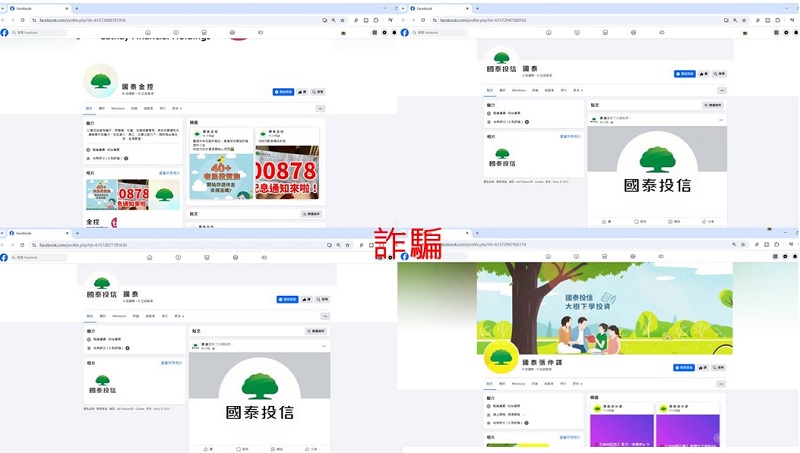Open the 40+ featured post image on 國泰金控 page
Image resolution: width=800 pixels, height=453 pixels.
pyautogui.click(x=221, y=177)
